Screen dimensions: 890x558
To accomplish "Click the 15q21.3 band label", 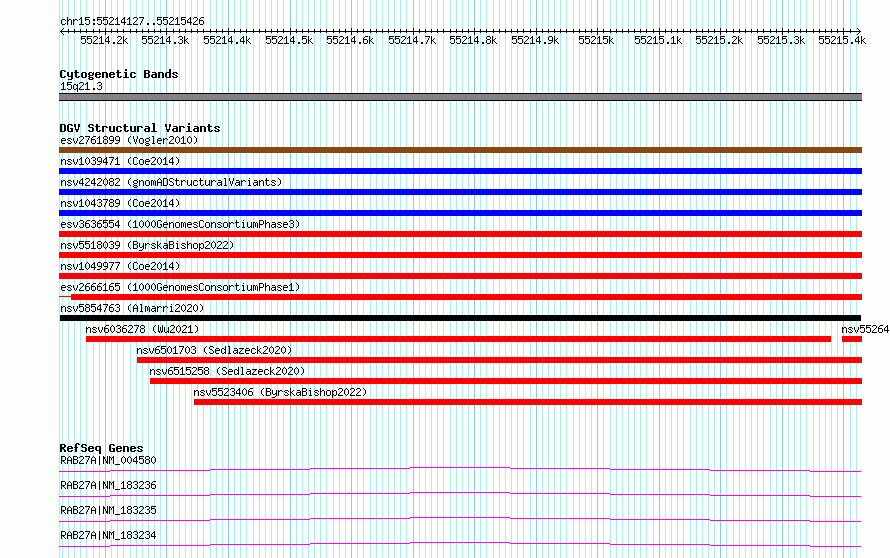I will (81, 86).
